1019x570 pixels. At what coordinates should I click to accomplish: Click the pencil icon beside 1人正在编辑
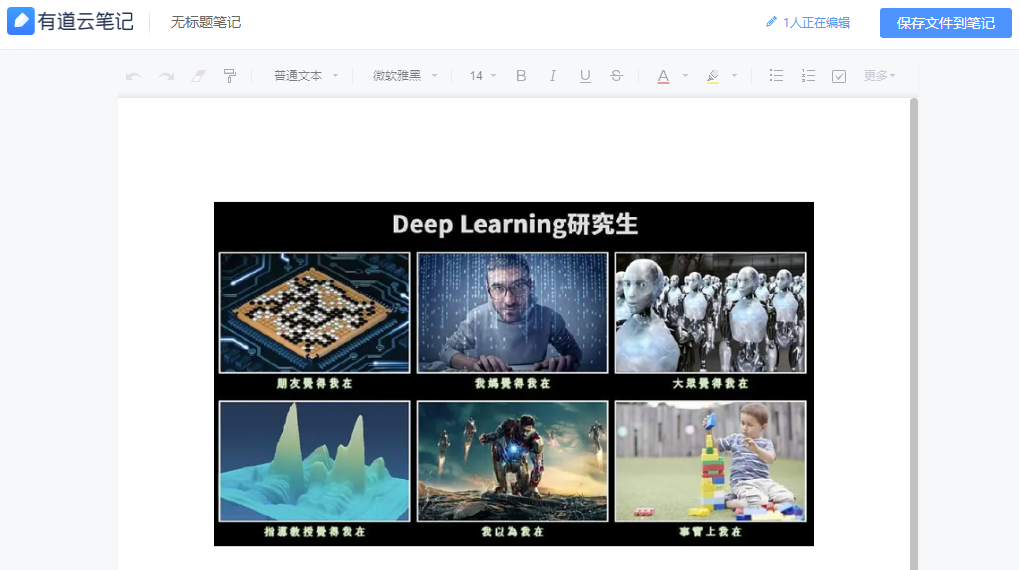click(x=771, y=22)
